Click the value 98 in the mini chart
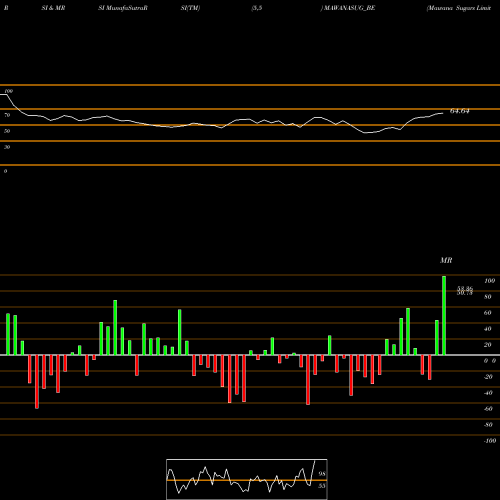Screen dimensions: 500x500 click(x=322, y=474)
